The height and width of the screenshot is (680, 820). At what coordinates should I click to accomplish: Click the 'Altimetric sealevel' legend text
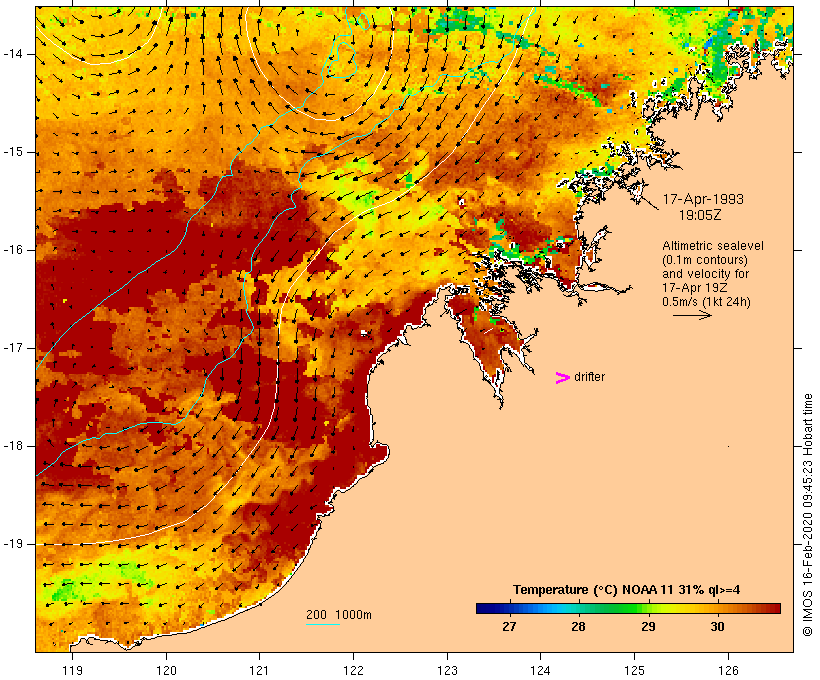click(713, 246)
